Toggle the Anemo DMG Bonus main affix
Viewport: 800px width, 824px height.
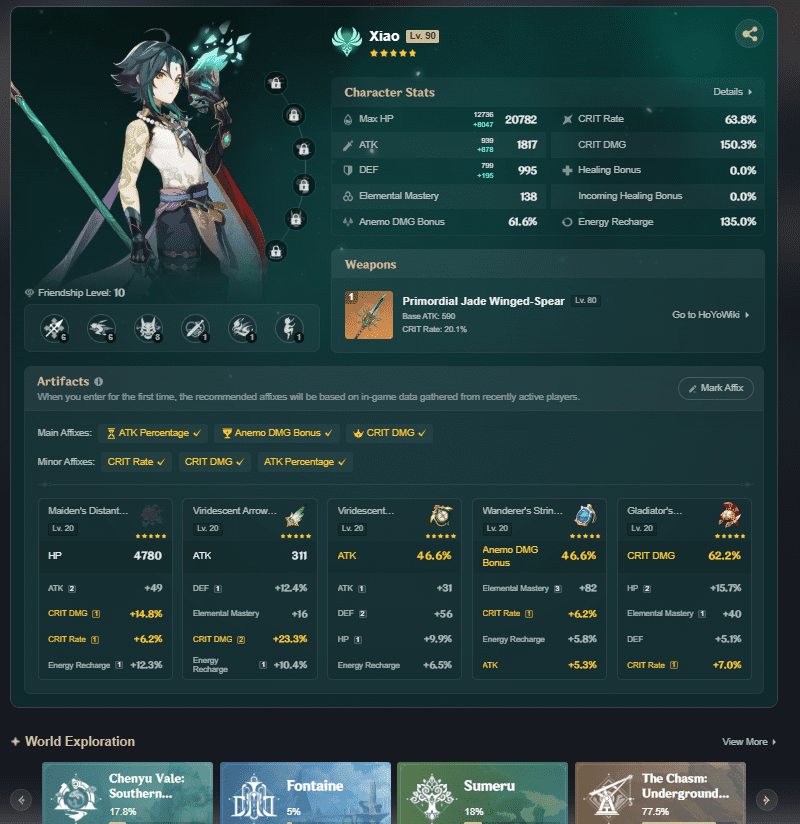tap(277, 433)
